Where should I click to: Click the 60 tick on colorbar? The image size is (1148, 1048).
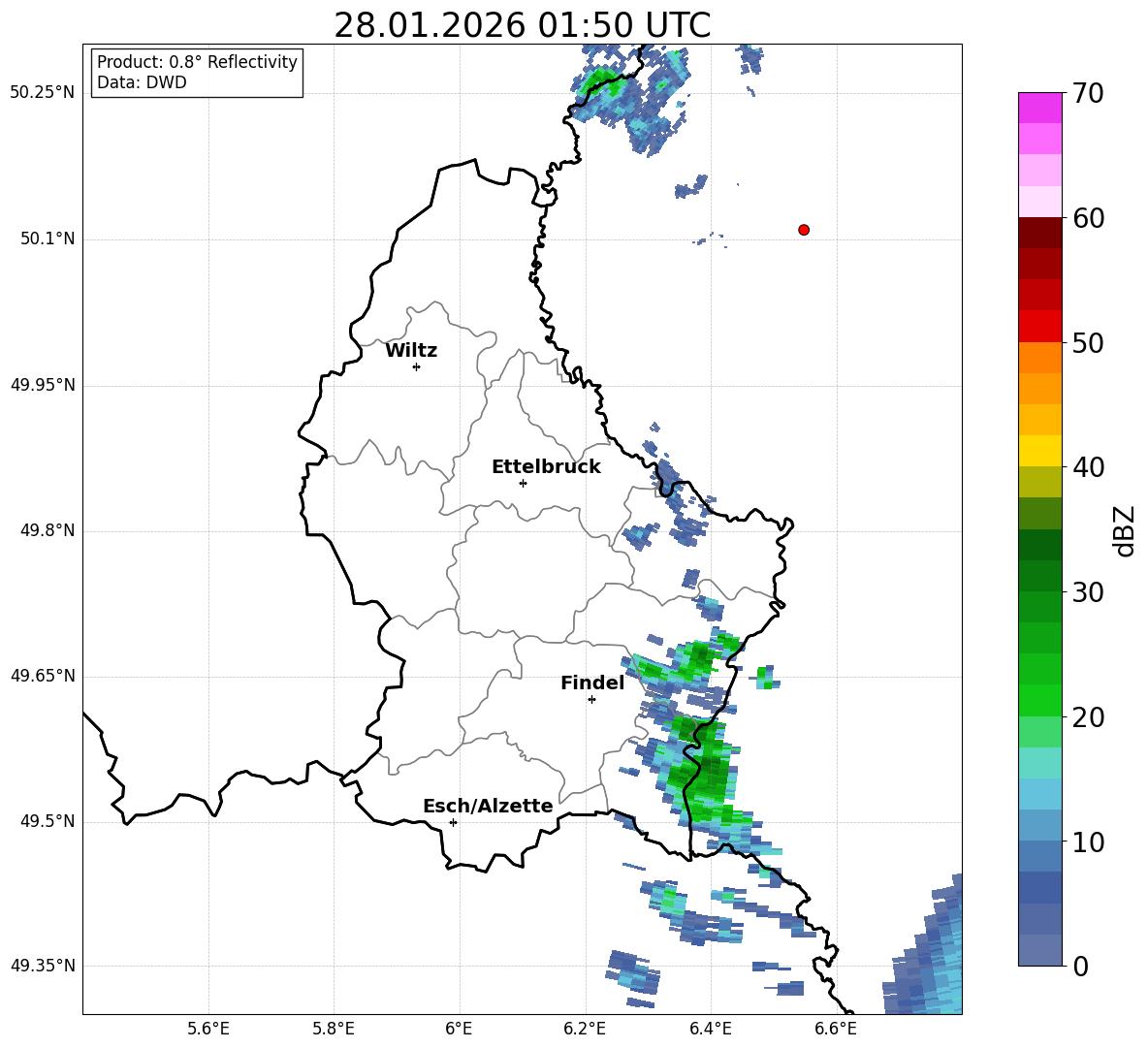point(1087,218)
